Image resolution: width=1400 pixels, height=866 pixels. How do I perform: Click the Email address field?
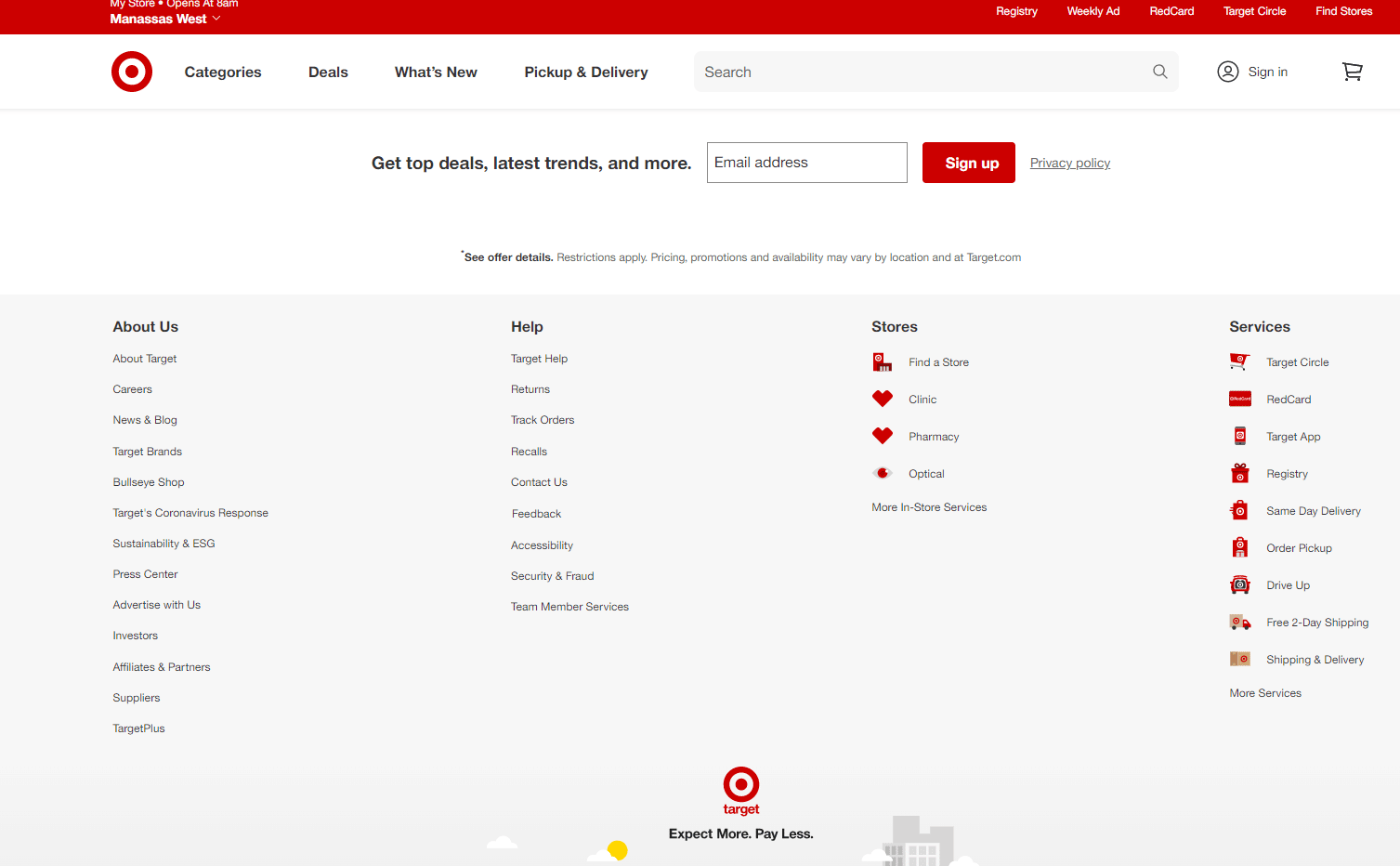pos(807,163)
